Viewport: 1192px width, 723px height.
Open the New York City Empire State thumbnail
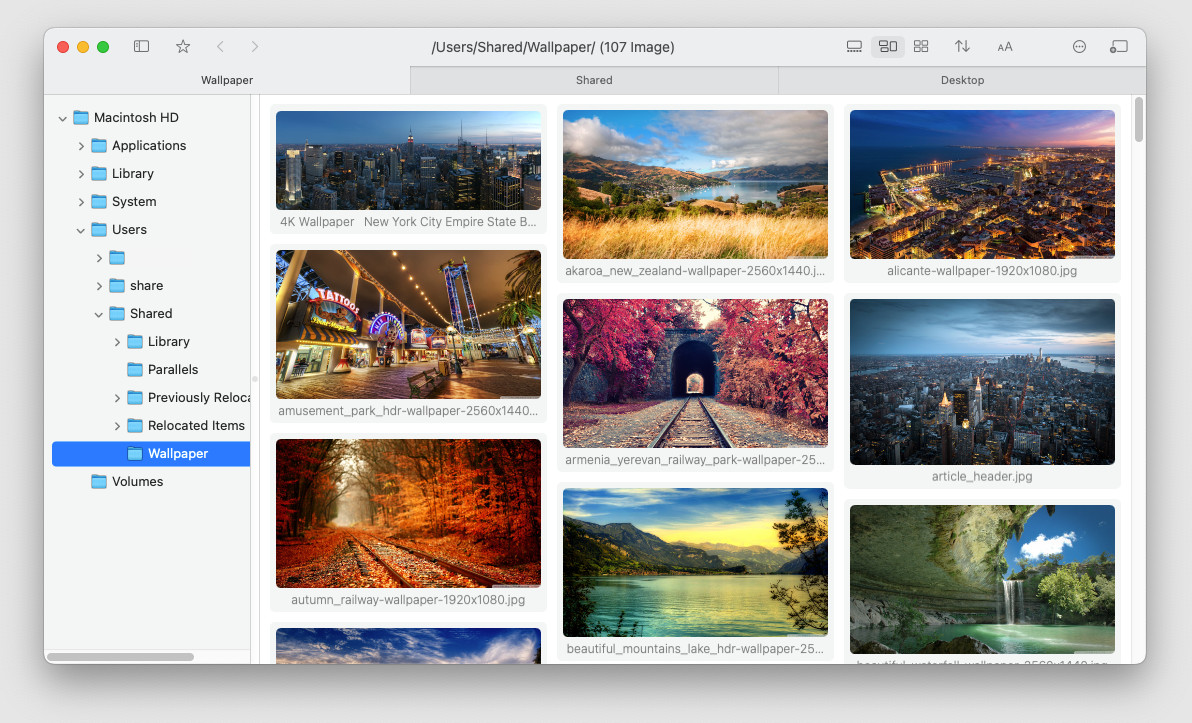408,160
